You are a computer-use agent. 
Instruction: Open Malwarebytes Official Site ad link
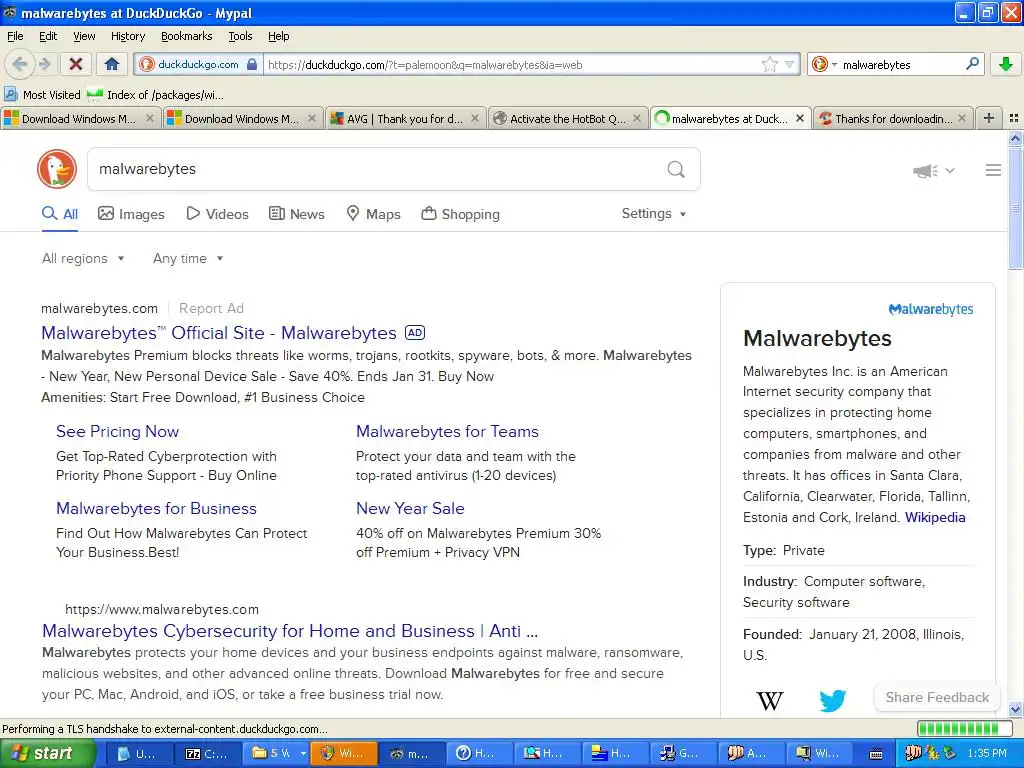click(219, 333)
